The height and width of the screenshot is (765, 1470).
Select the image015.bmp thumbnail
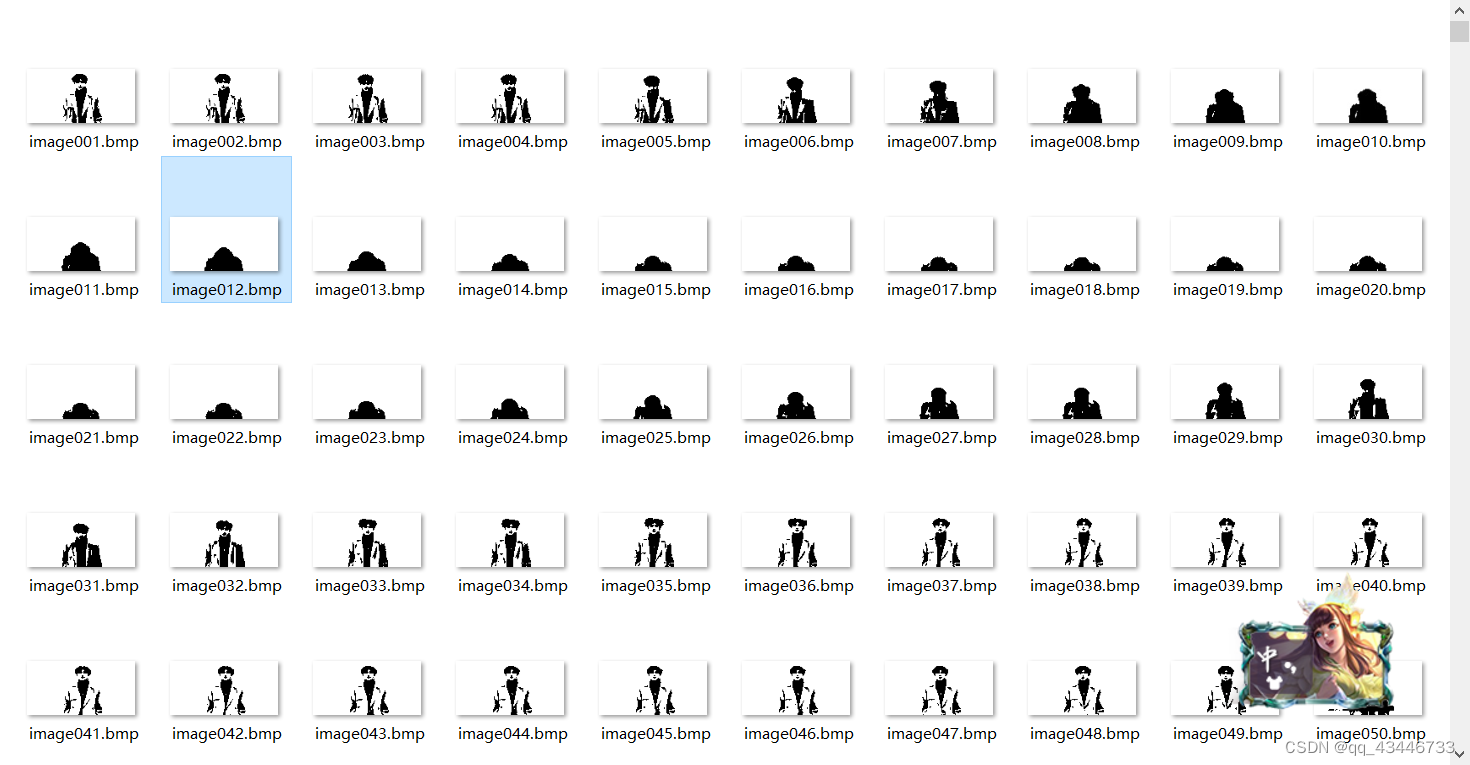click(x=653, y=244)
